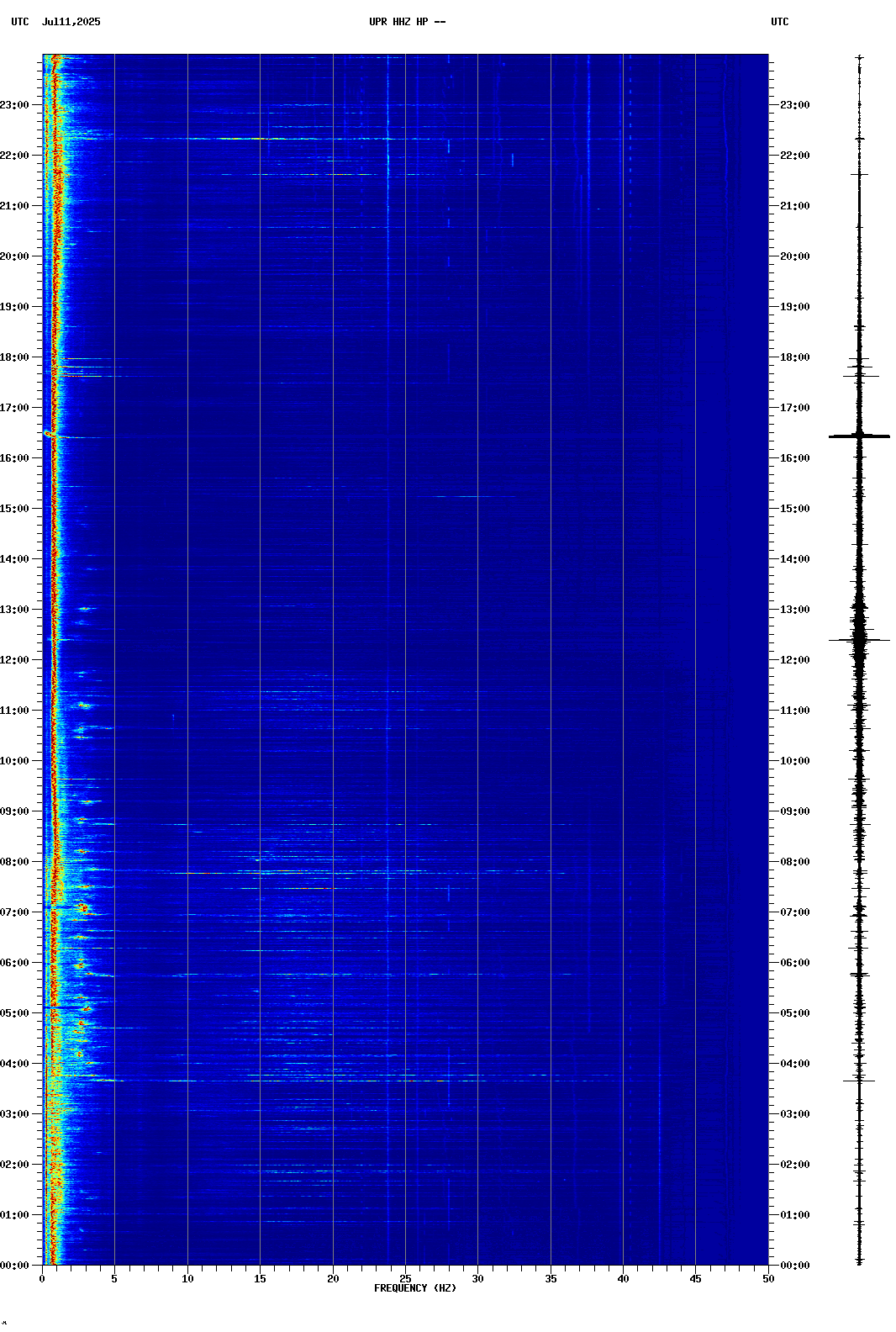The width and height of the screenshot is (896, 1332).
Task: Click the 'FREQUENCY (HZ)' axis title
Action: coord(415,1288)
